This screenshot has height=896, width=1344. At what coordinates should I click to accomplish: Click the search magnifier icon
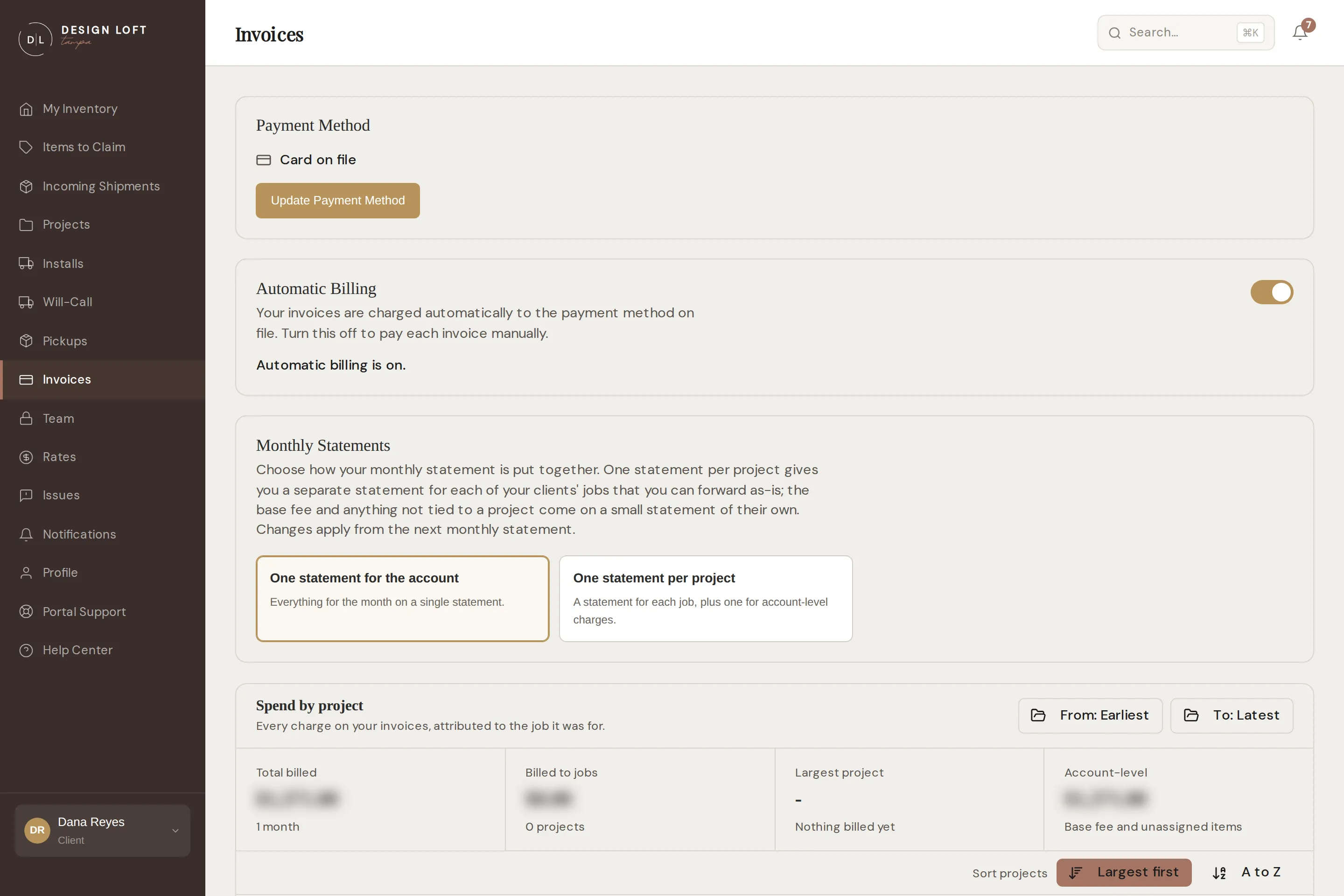point(1114,33)
